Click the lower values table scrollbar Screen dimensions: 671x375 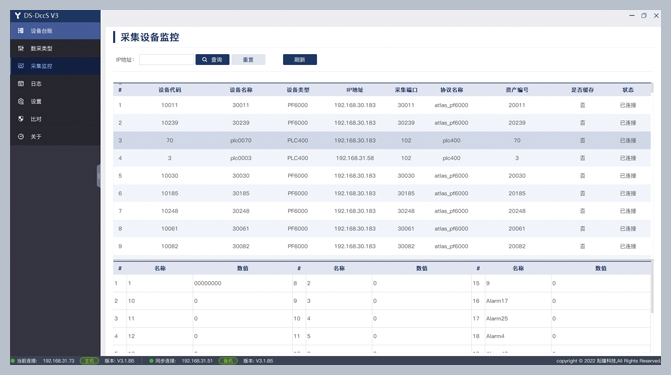[652, 288]
